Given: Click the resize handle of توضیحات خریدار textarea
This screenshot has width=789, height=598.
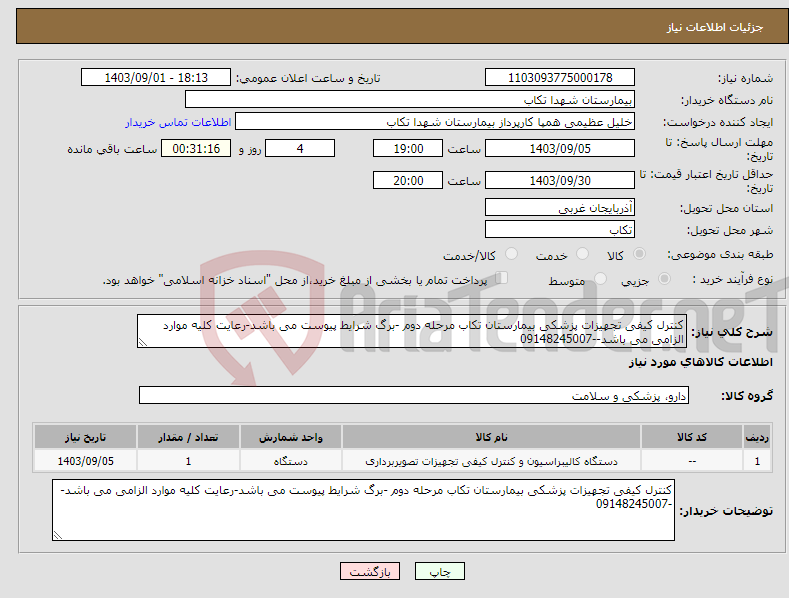Looking at the screenshot, I should pyautogui.click(x=58, y=535).
